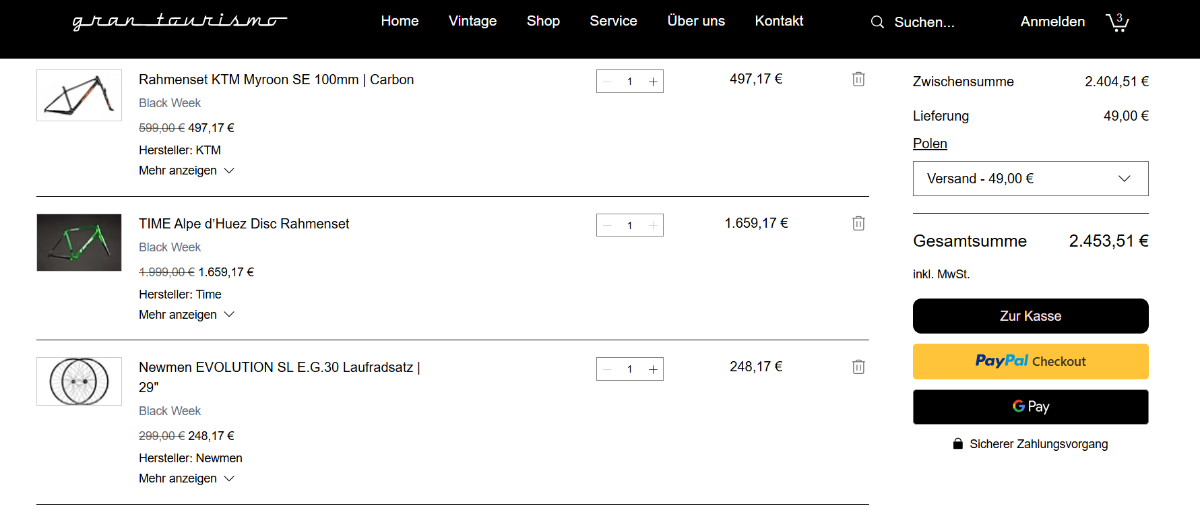
Task: Delete KTM Myroon frameset from cart
Action: (x=858, y=79)
